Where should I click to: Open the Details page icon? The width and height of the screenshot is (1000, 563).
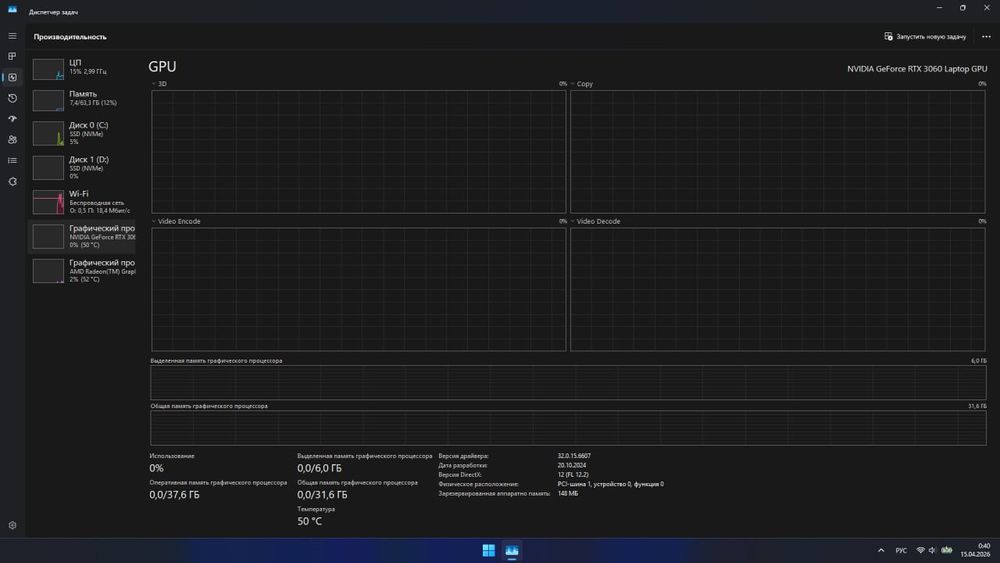12,161
